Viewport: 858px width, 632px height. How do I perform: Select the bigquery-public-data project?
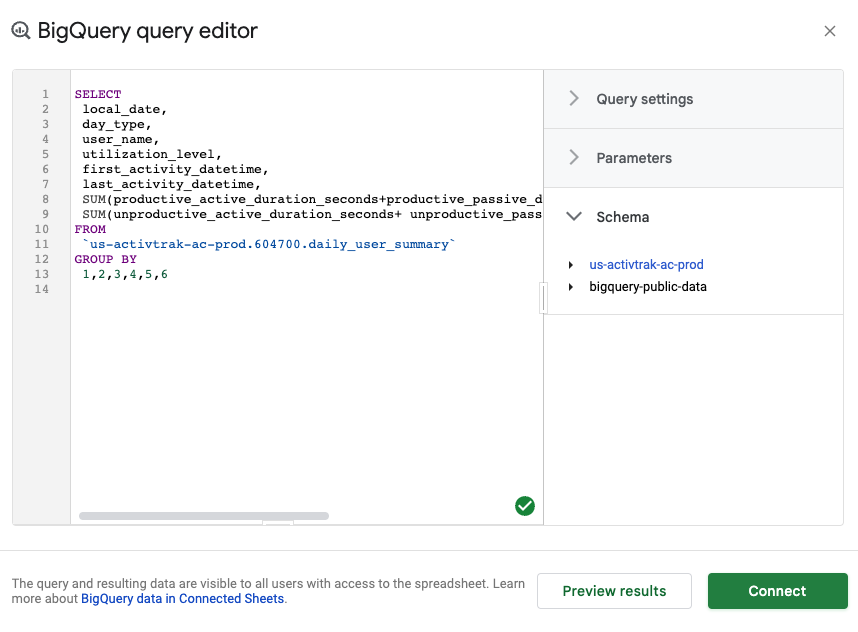point(648,287)
